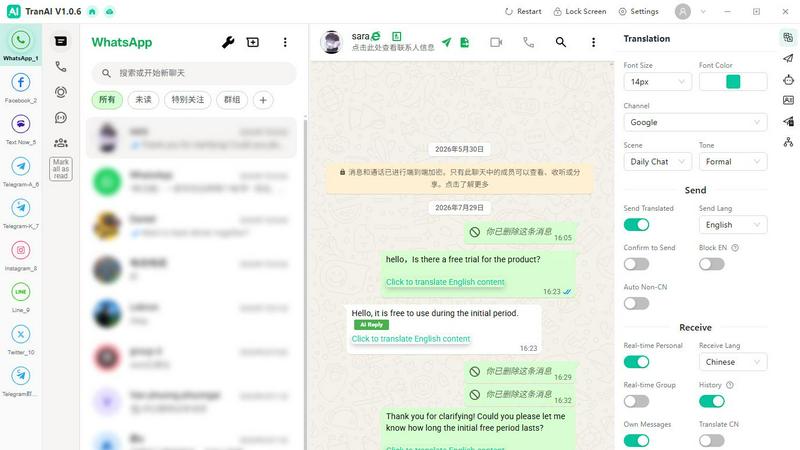800x450 pixels.
Task: Open the Tone Formal dropdown
Action: tap(733, 162)
